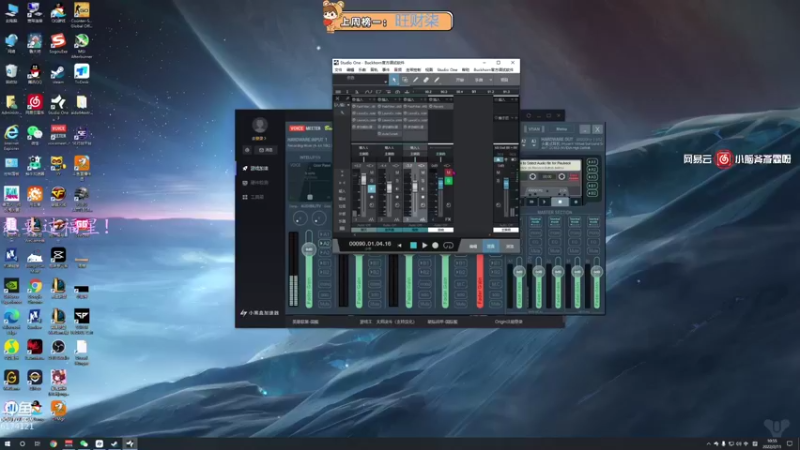This screenshot has height=450, width=800.
Task: Toggle A2 bus on Voicemeeter Hardware Input 1
Action: click(324, 244)
